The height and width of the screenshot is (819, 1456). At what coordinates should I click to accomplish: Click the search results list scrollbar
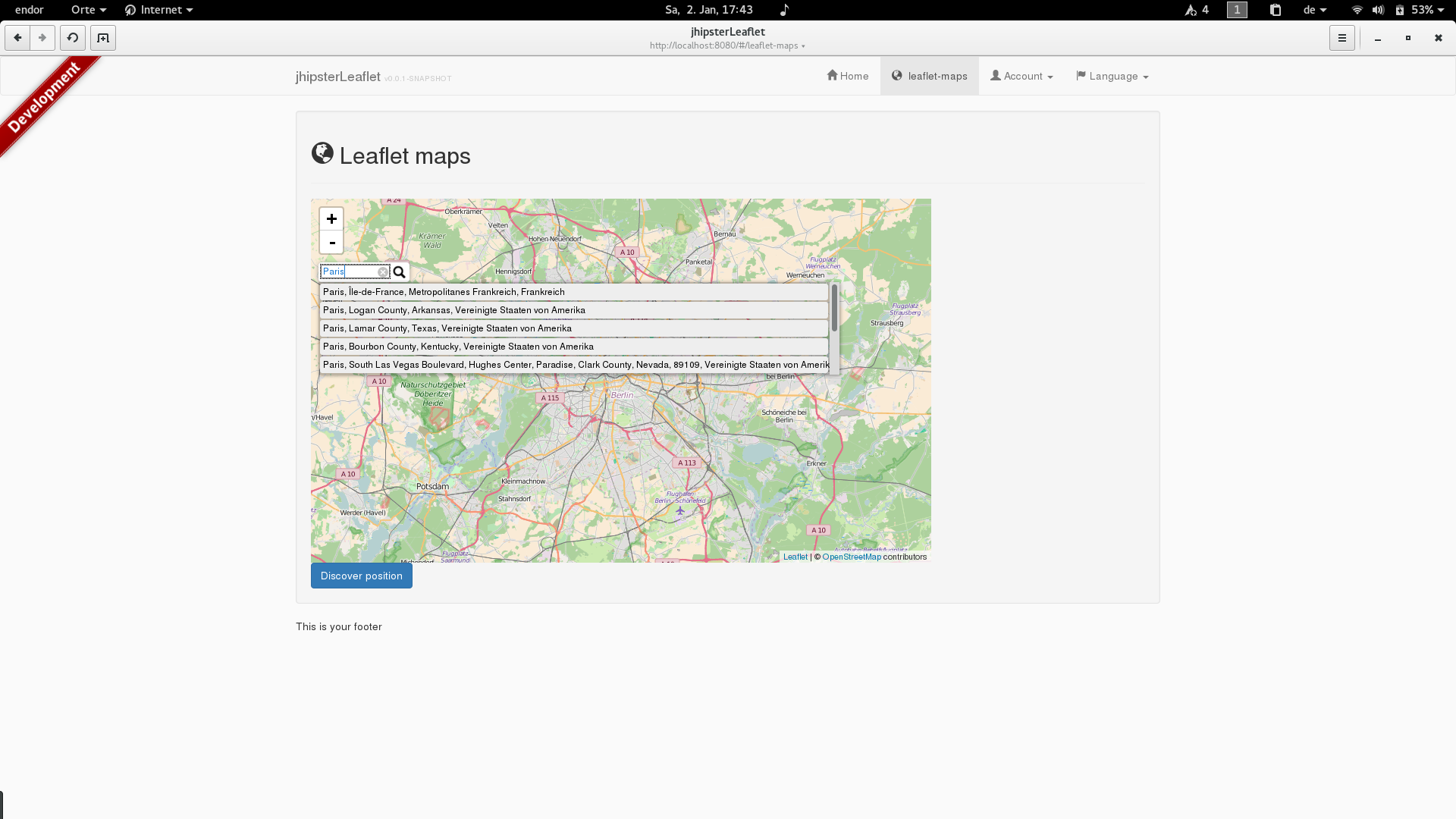tap(834, 308)
